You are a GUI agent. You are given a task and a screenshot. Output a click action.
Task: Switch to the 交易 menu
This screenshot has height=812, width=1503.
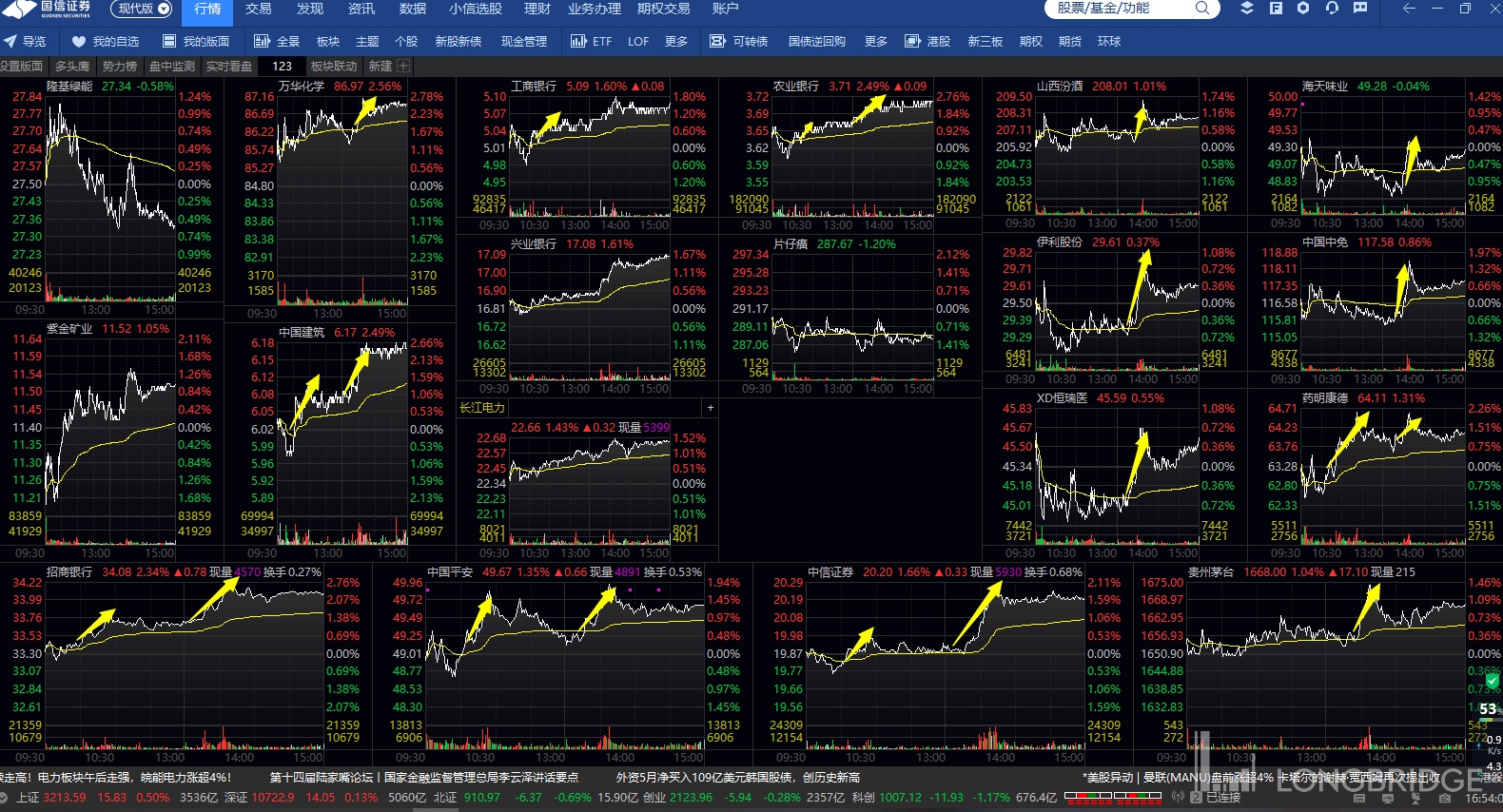click(x=258, y=9)
